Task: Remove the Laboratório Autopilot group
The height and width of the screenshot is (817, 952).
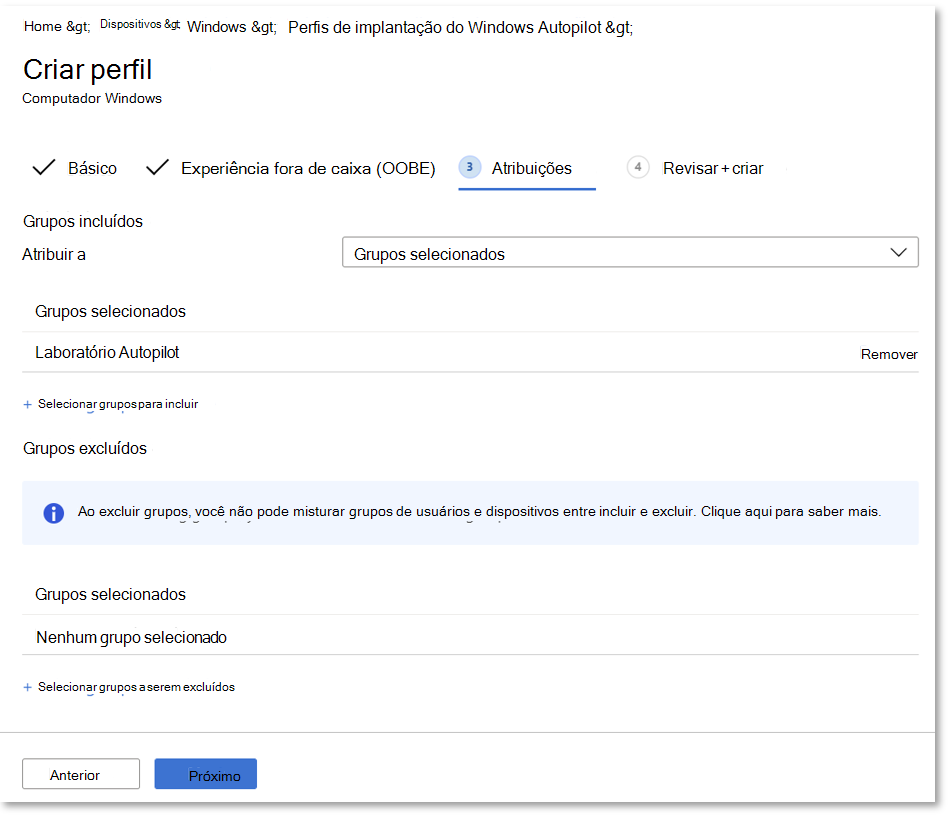Action: click(889, 354)
